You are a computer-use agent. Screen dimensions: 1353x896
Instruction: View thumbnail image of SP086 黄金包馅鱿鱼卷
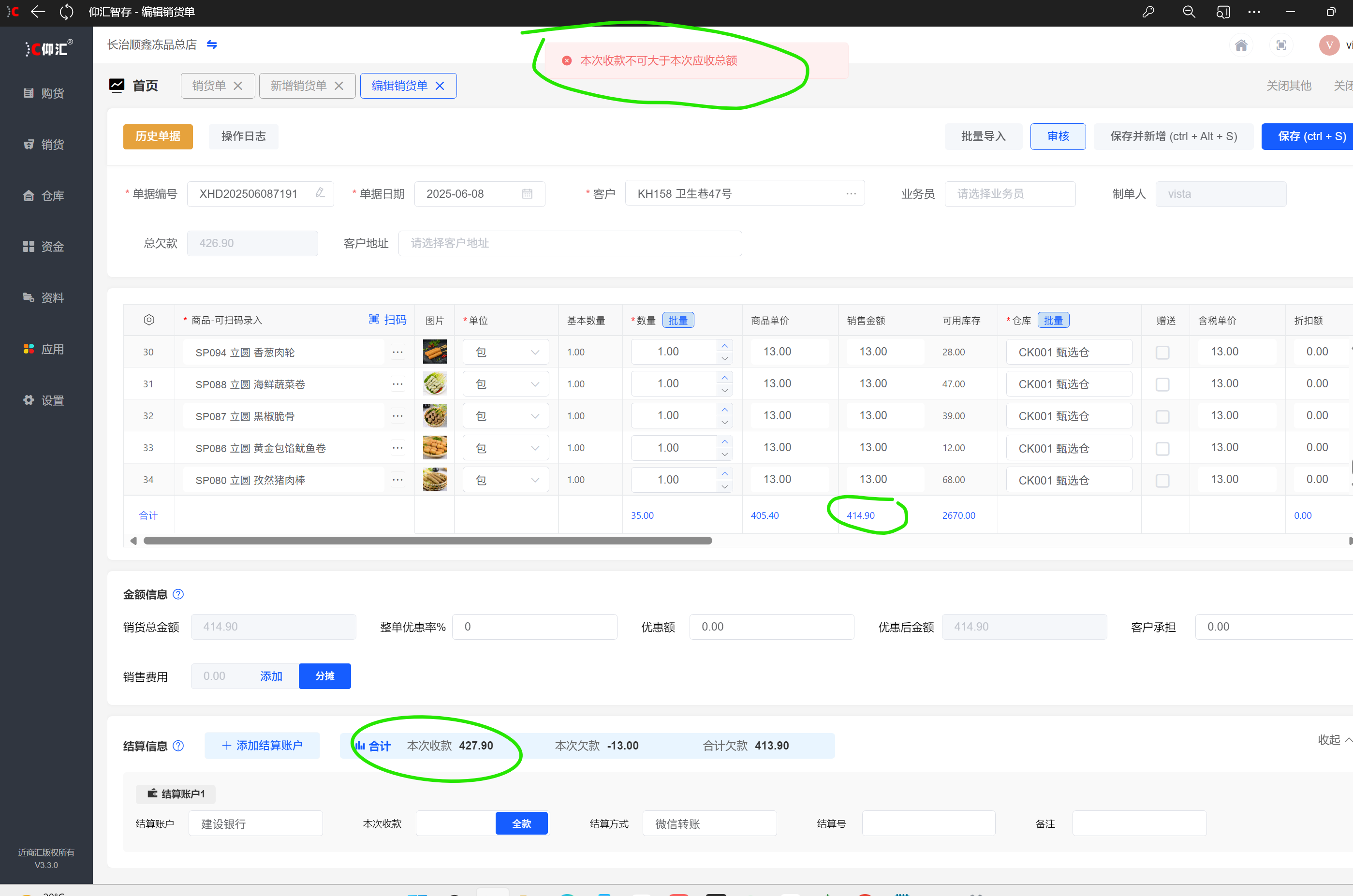pyautogui.click(x=434, y=447)
